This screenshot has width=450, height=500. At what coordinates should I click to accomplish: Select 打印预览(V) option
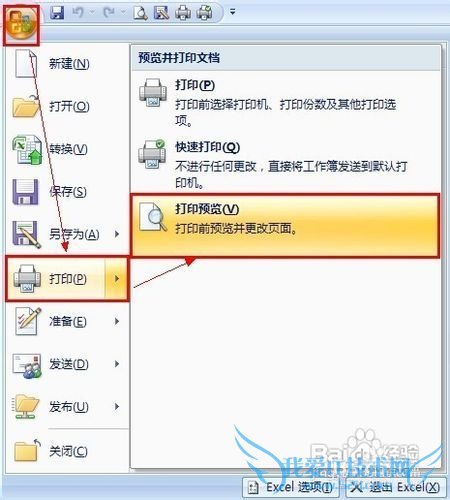[285, 226]
